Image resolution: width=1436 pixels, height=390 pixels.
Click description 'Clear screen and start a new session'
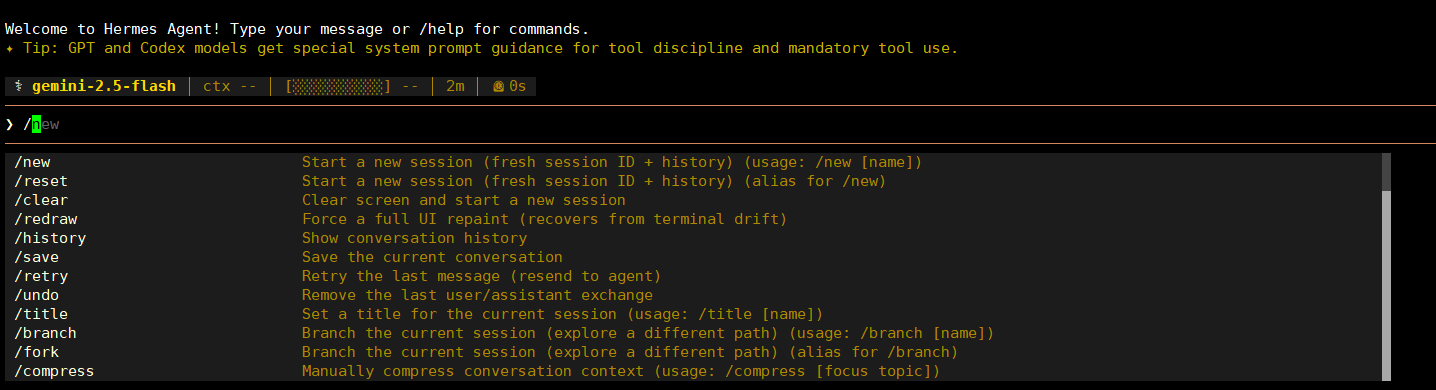464,200
